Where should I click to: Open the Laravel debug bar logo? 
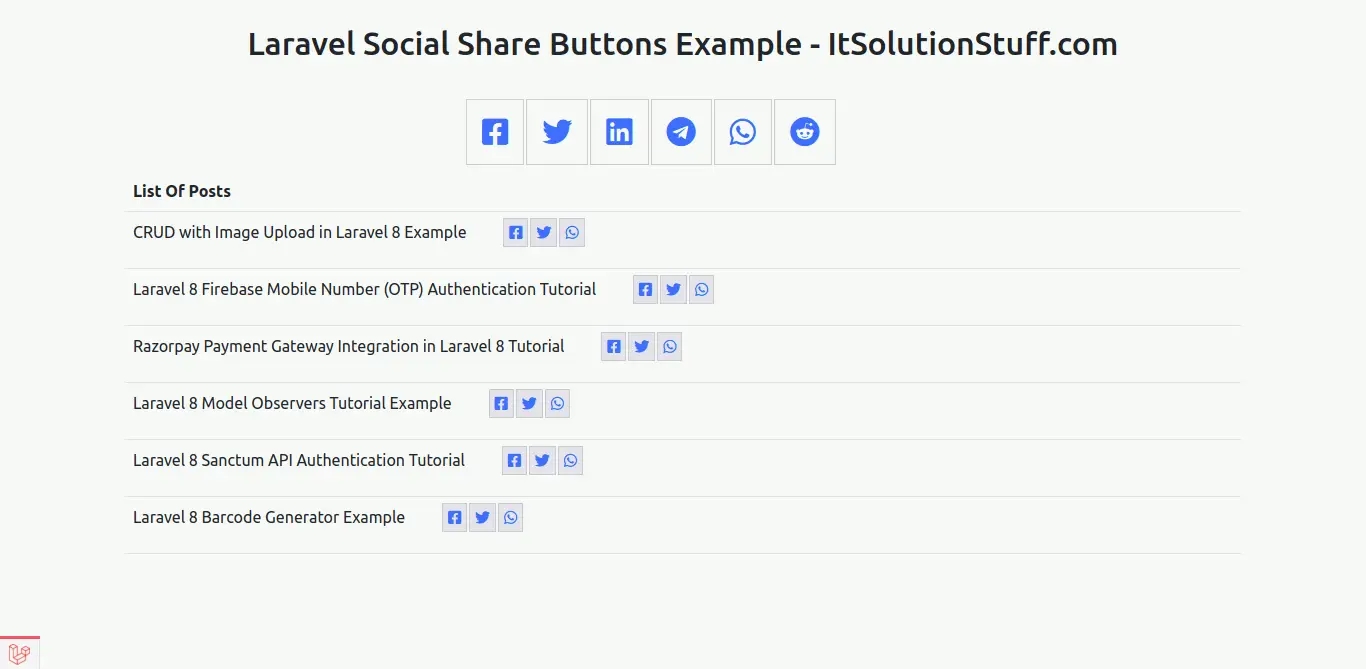click(x=19, y=654)
